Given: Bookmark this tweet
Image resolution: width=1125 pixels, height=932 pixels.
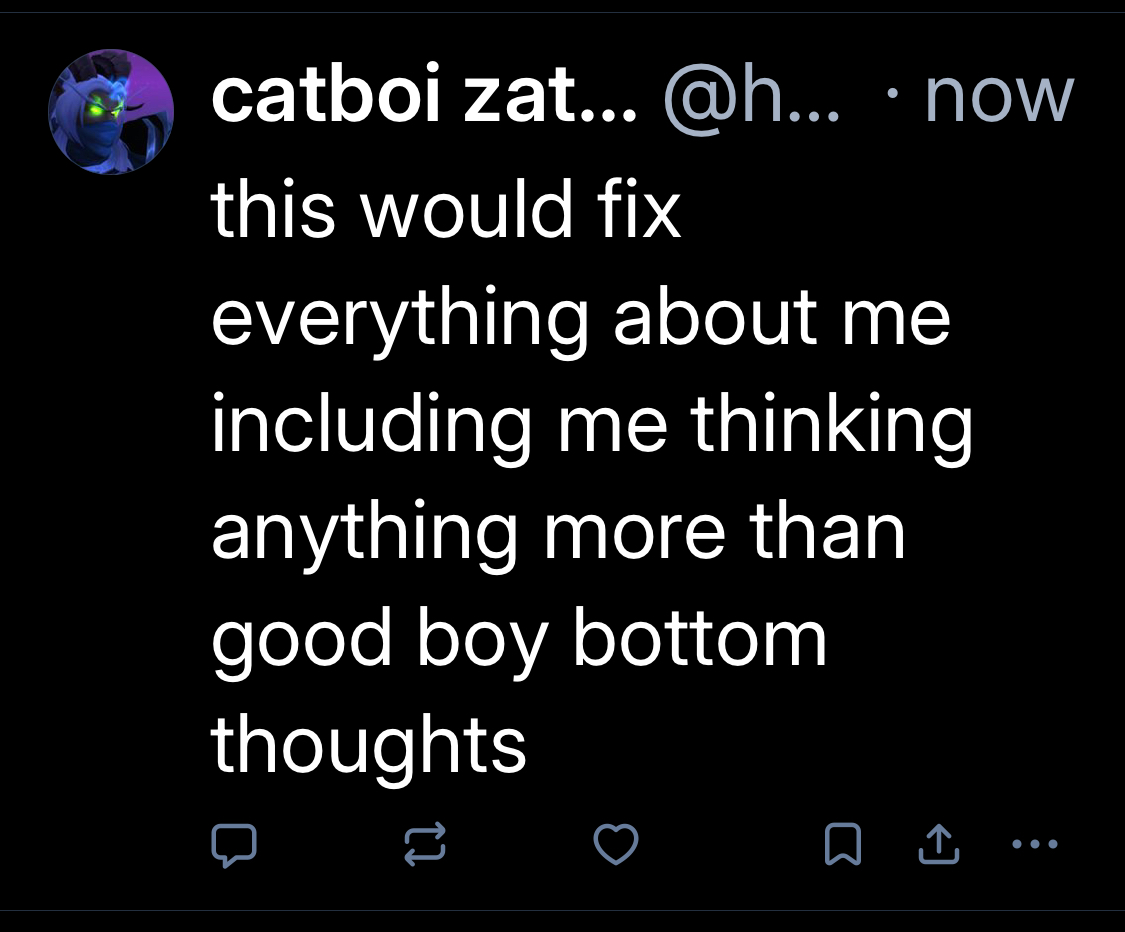Looking at the screenshot, I should pos(842,847).
